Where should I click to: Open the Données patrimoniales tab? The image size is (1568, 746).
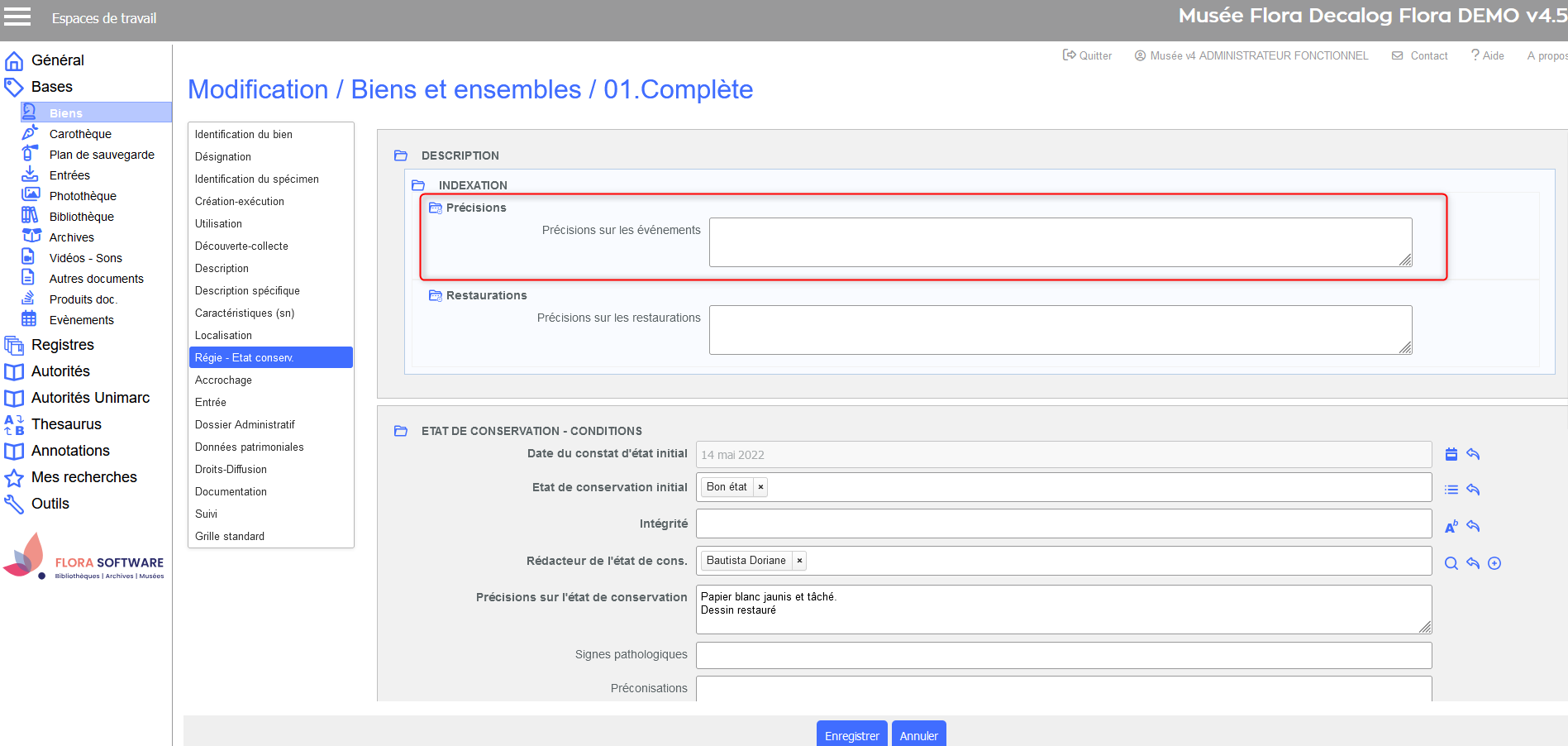[249, 447]
